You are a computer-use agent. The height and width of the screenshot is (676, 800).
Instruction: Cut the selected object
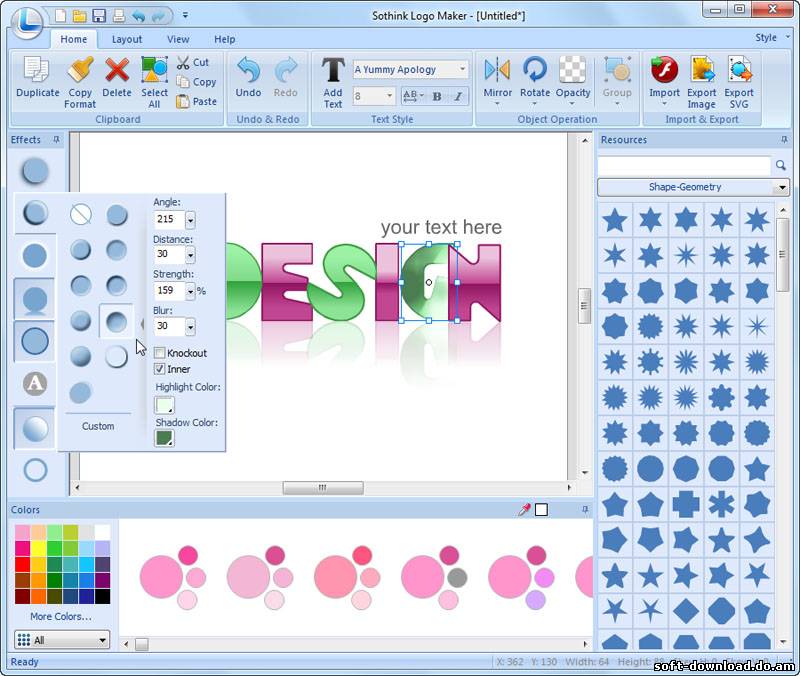[193, 62]
